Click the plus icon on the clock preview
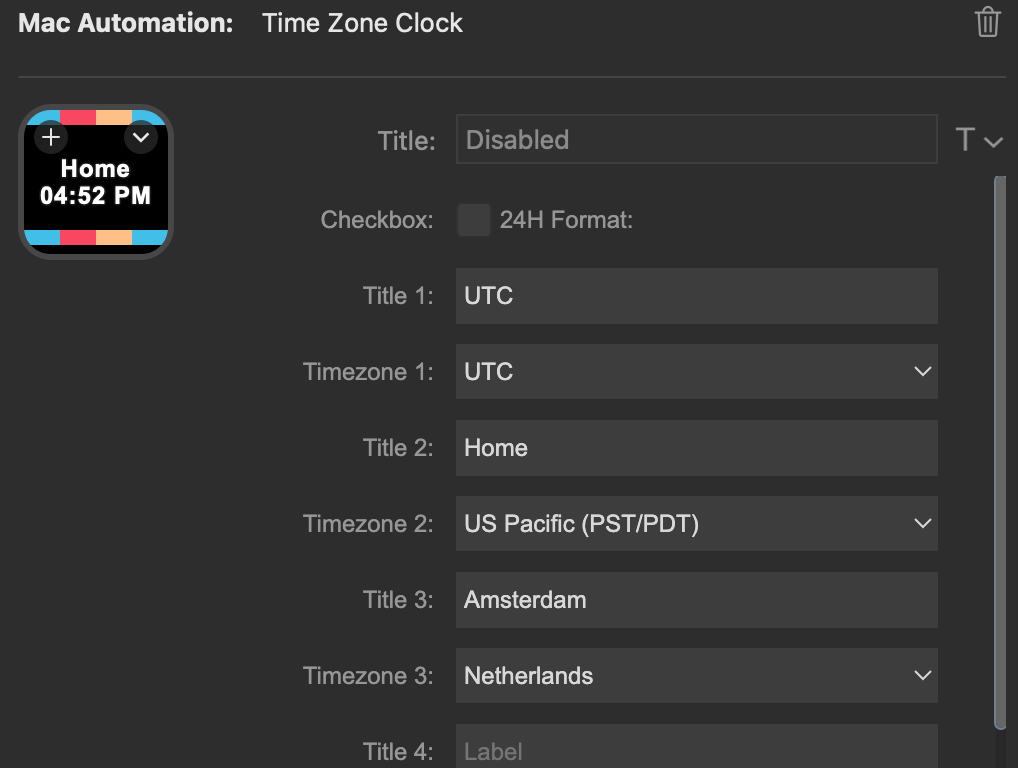 (x=51, y=137)
